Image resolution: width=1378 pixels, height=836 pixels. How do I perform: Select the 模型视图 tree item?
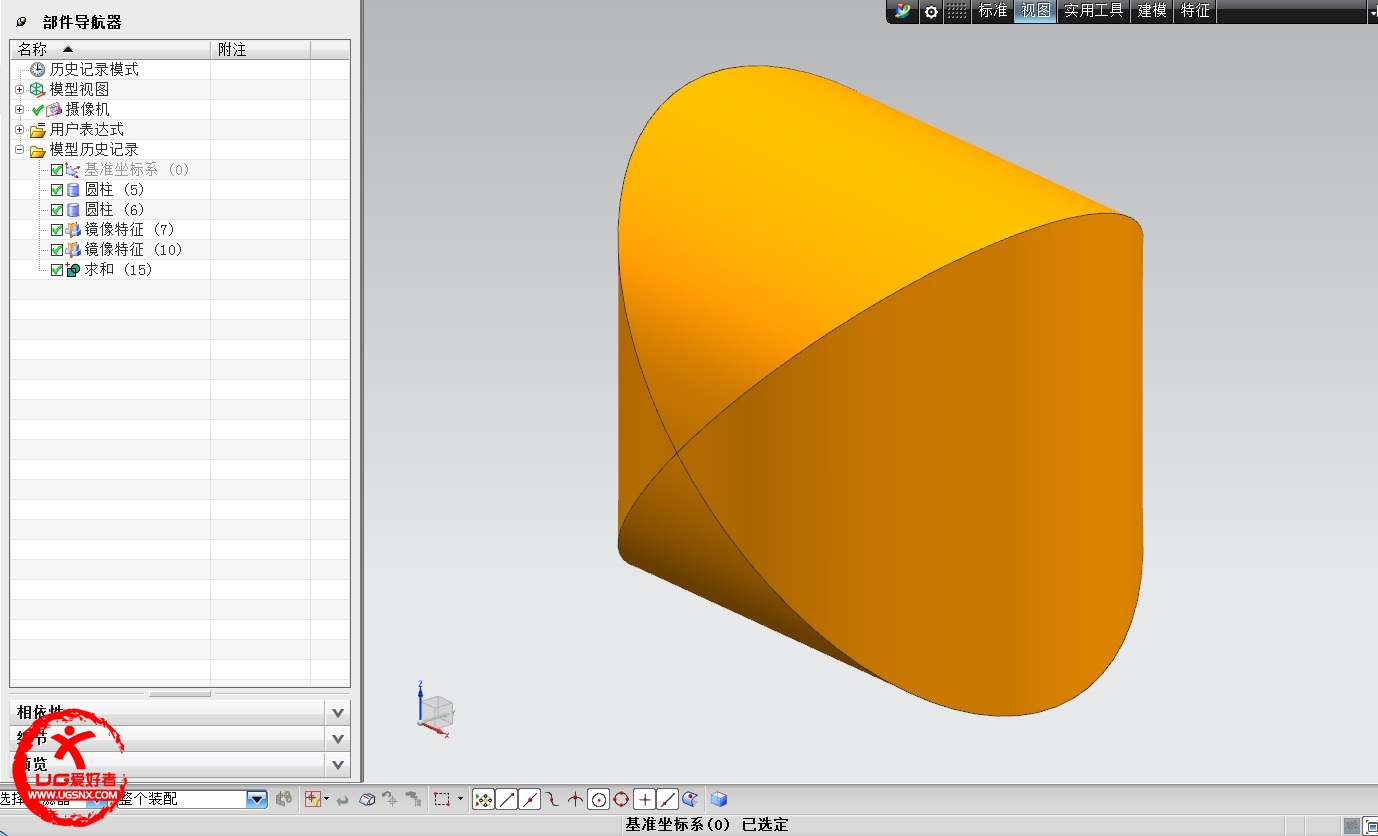[x=80, y=89]
